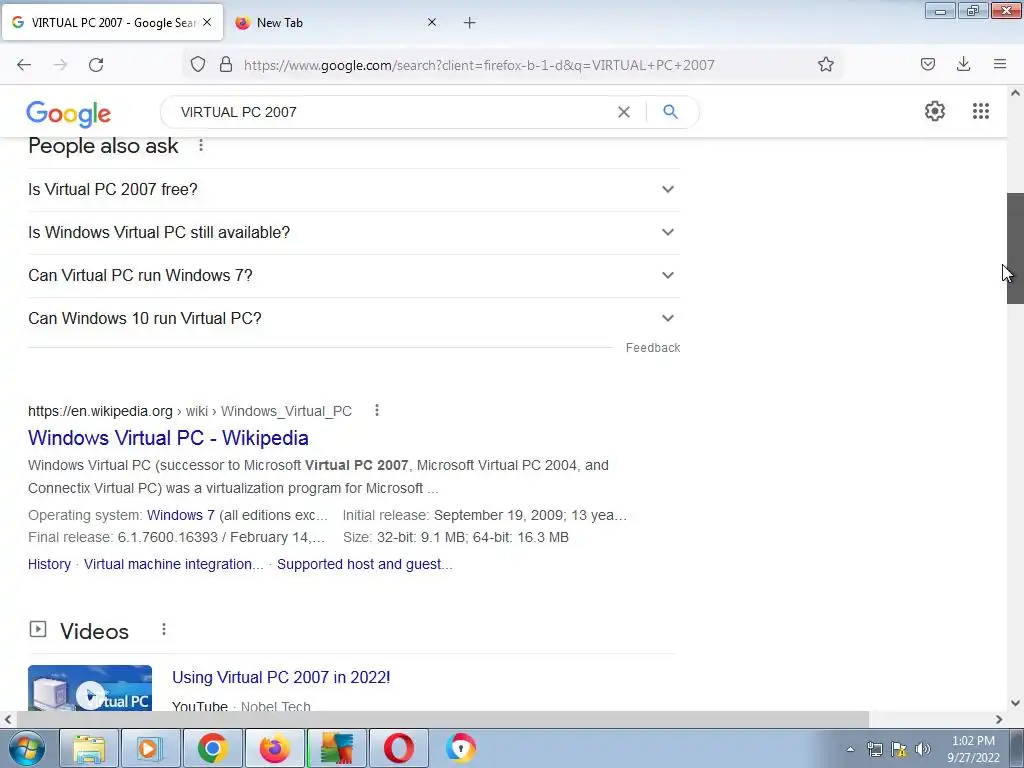Open the Wikipedia result's three-dot menu
The height and width of the screenshot is (768, 1024).
pyautogui.click(x=376, y=410)
